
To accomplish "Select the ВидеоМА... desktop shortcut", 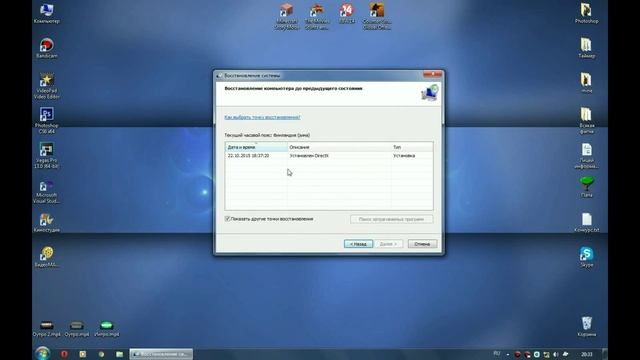I will [x=47, y=257].
